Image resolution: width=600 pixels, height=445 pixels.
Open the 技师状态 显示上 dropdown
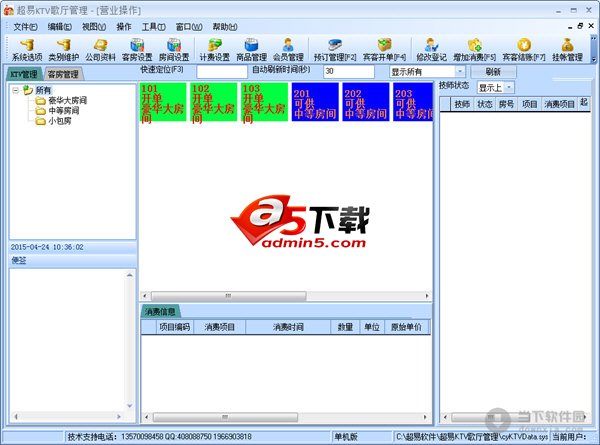coord(509,88)
